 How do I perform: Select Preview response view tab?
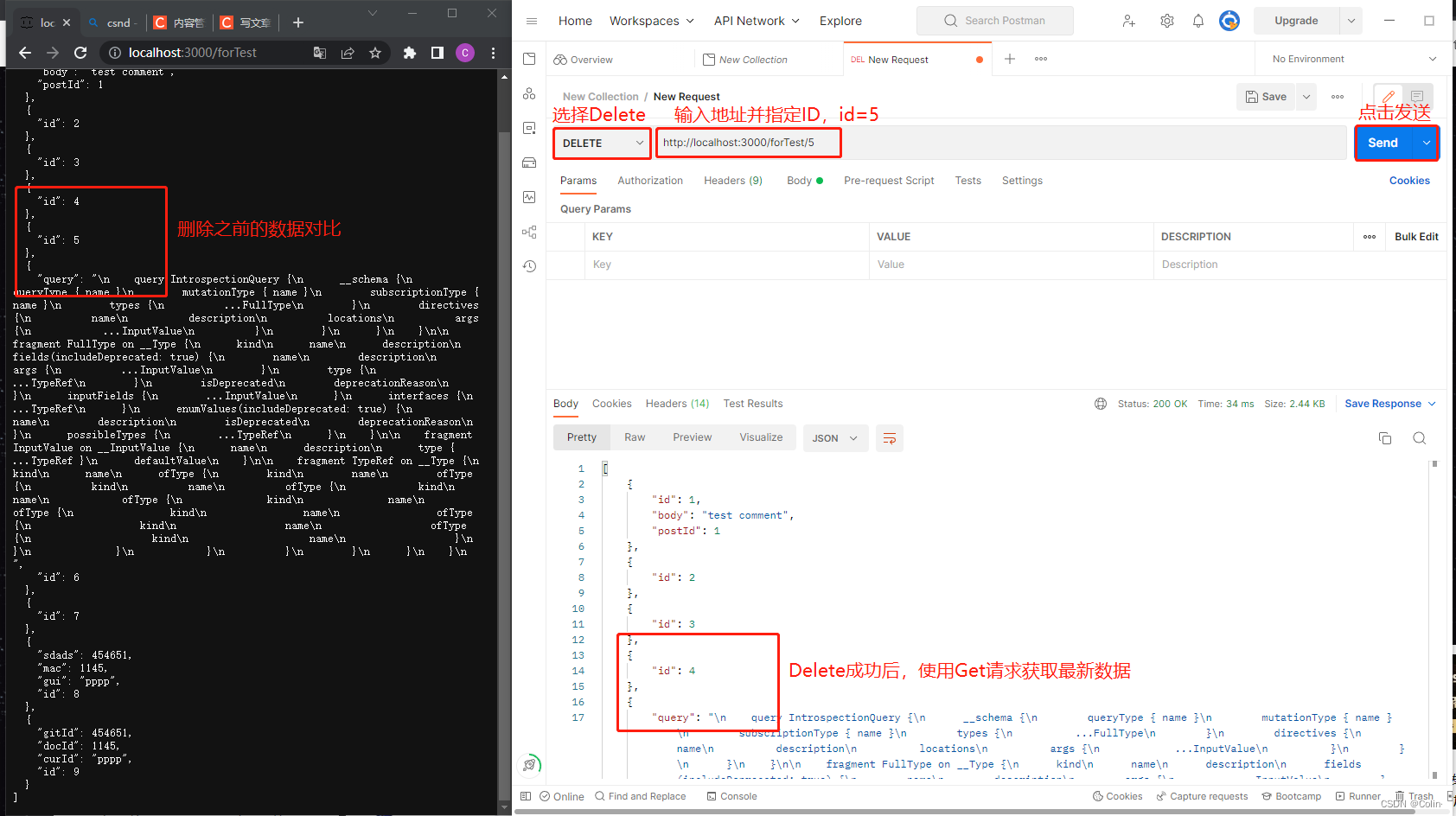(x=693, y=437)
